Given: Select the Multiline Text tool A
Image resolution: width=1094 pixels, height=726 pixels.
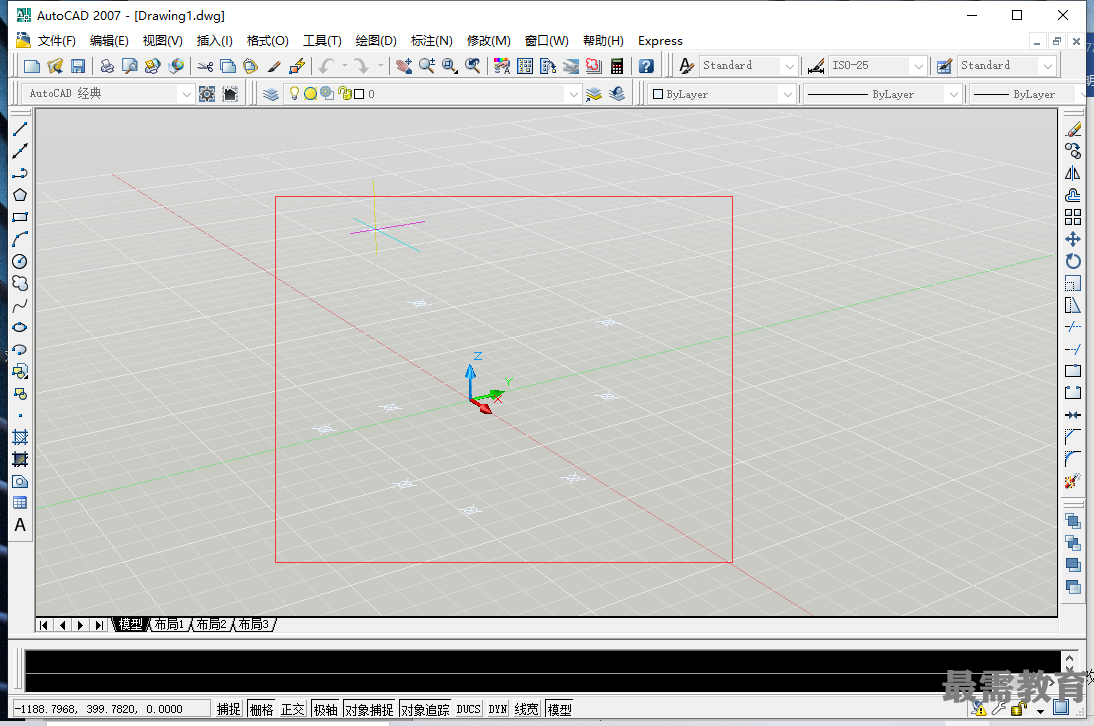Looking at the screenshot, I should point(20,525).
